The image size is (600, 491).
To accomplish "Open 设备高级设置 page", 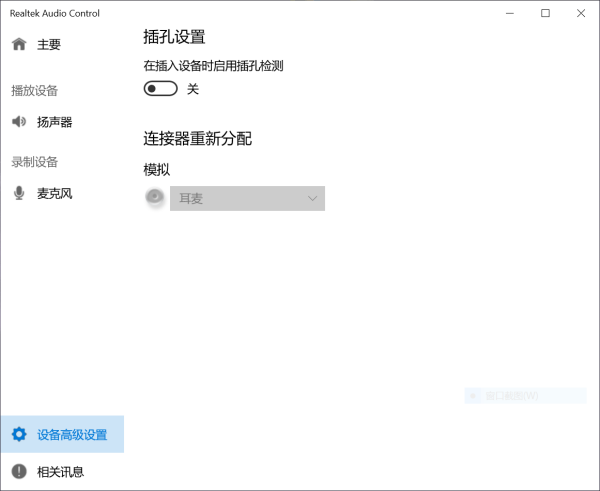I will pyautogui.click(x=62, y=434).
